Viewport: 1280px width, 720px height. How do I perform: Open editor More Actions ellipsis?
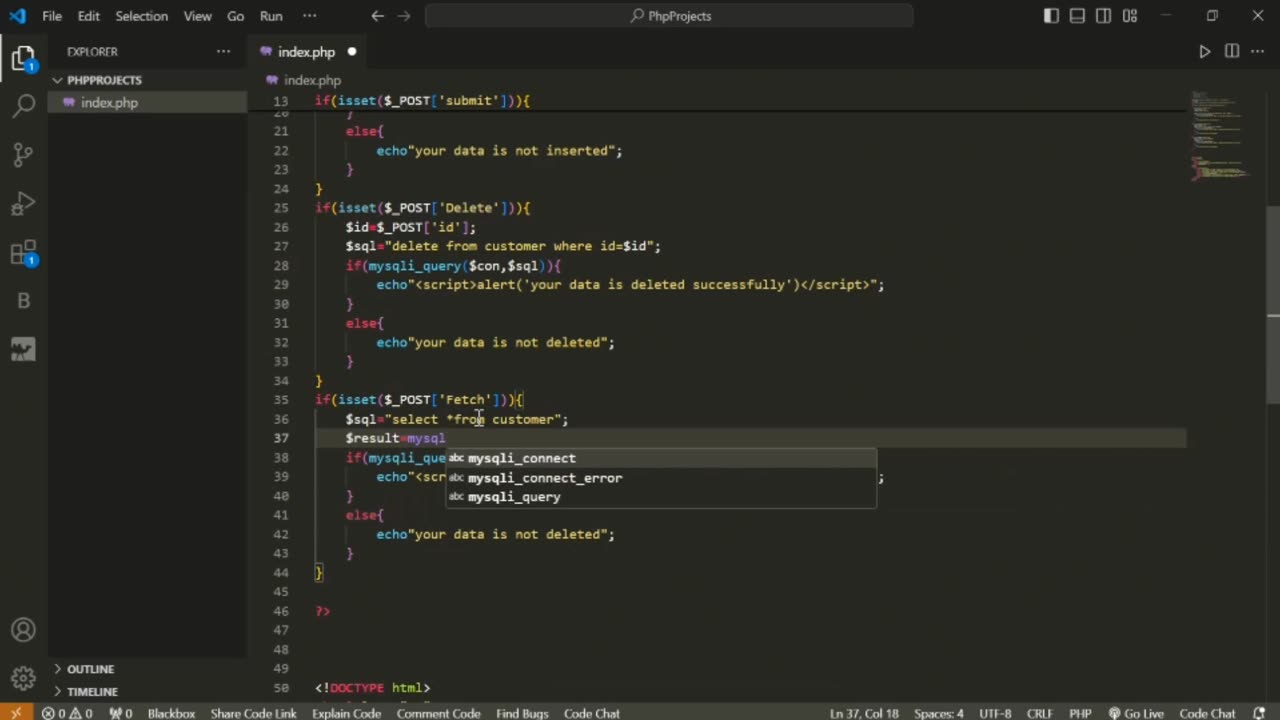[1259, 52]
